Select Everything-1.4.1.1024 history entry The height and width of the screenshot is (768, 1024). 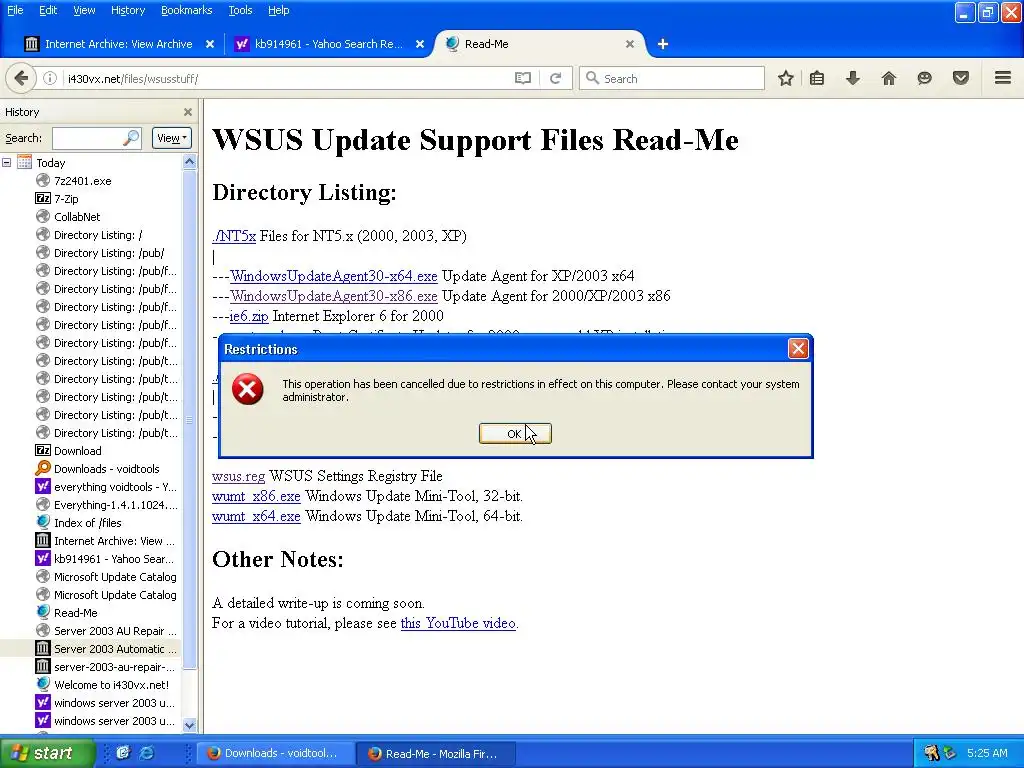coord(116,505)
